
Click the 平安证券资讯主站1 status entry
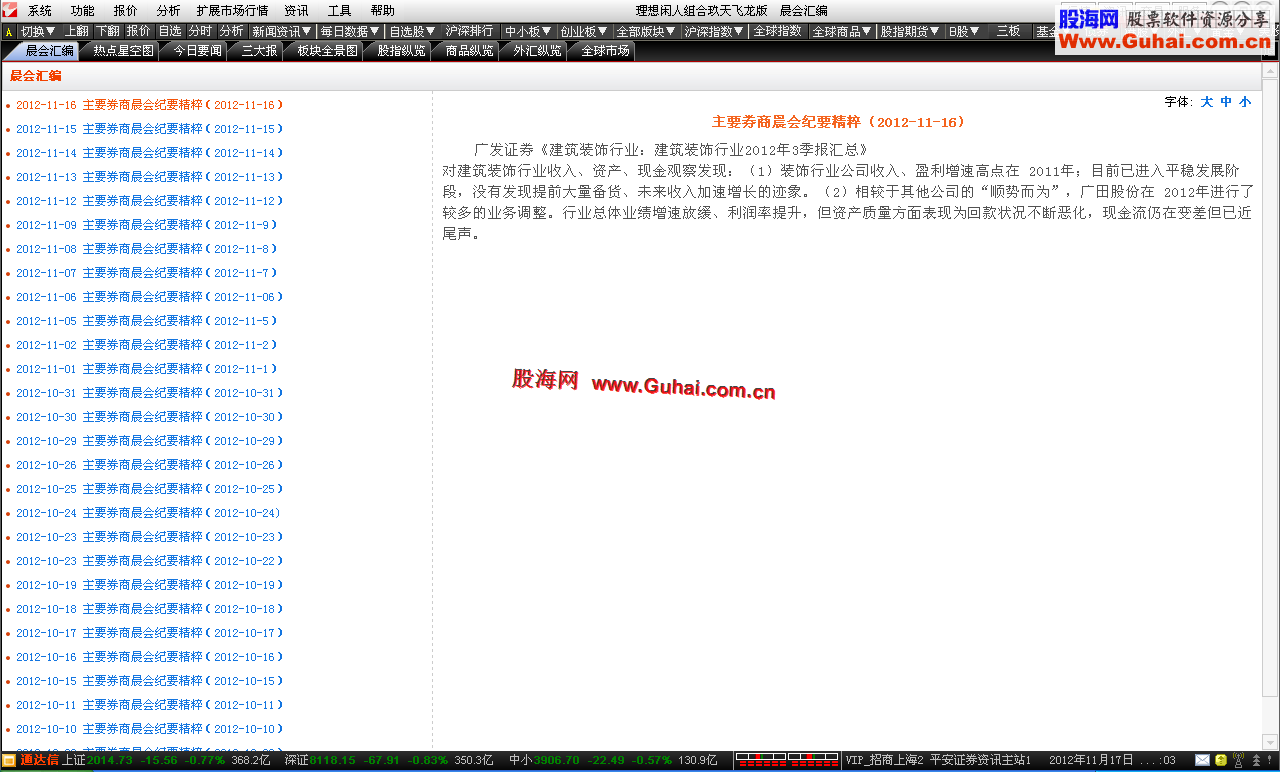(x=981, y=760)
